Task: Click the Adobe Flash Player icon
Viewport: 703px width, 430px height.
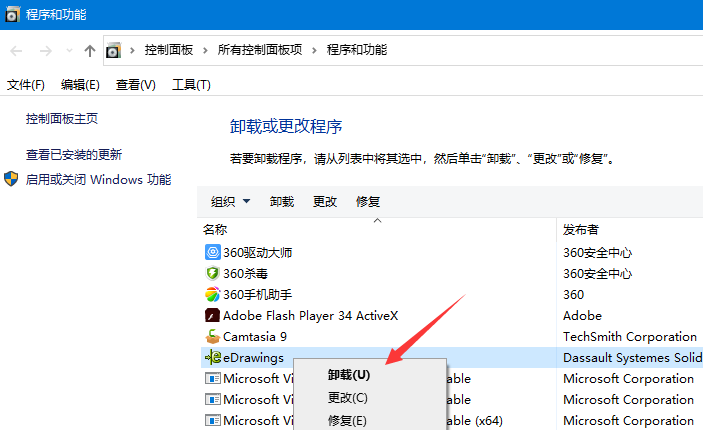Action: click(213, 315)
